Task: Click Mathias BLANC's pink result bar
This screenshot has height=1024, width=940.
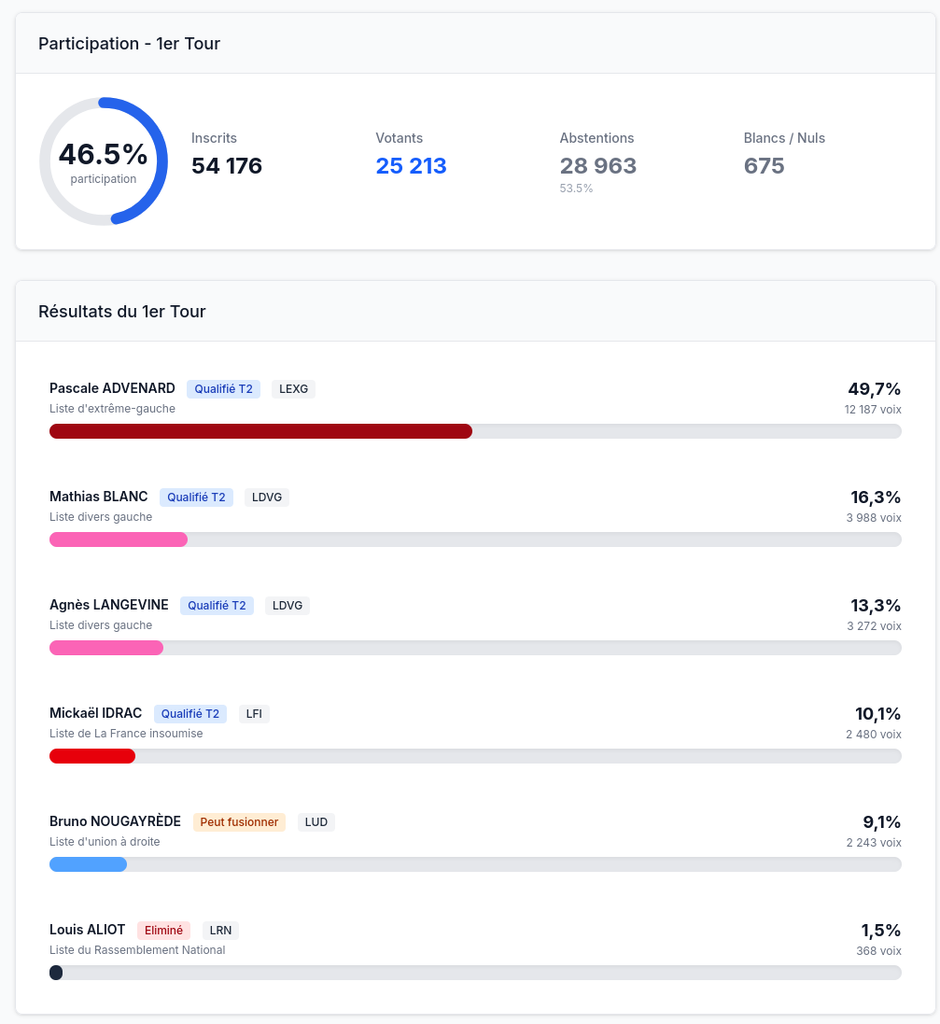Action: (118, 539)
